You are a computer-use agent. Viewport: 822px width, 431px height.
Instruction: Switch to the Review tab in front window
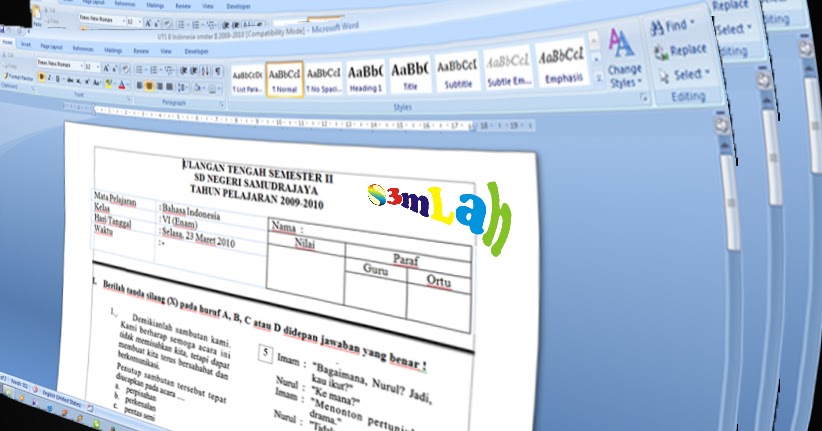coord(141,51)
